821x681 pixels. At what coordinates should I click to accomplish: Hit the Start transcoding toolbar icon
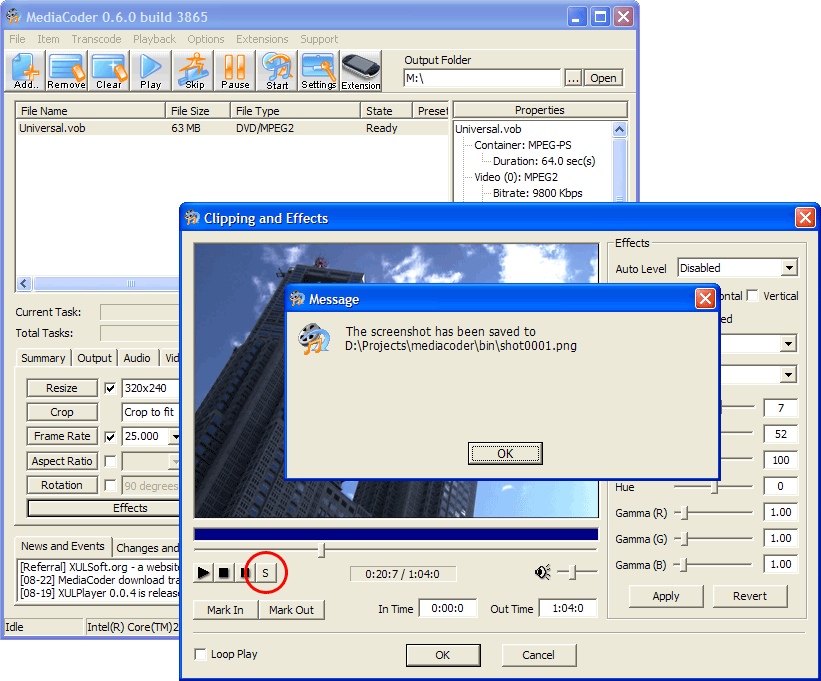click(277, 71)
